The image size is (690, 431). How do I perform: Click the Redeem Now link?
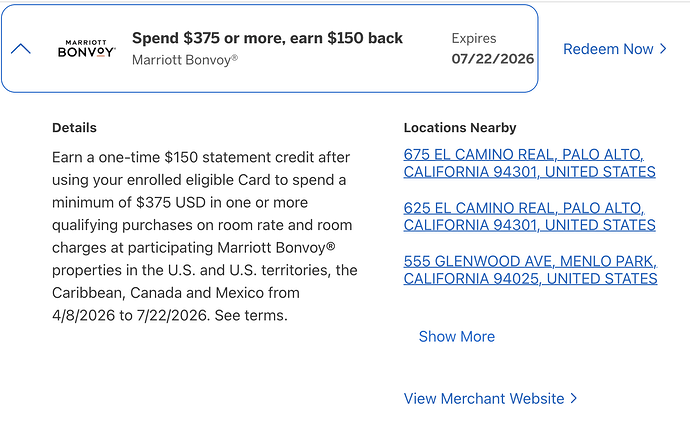(607, 49)
